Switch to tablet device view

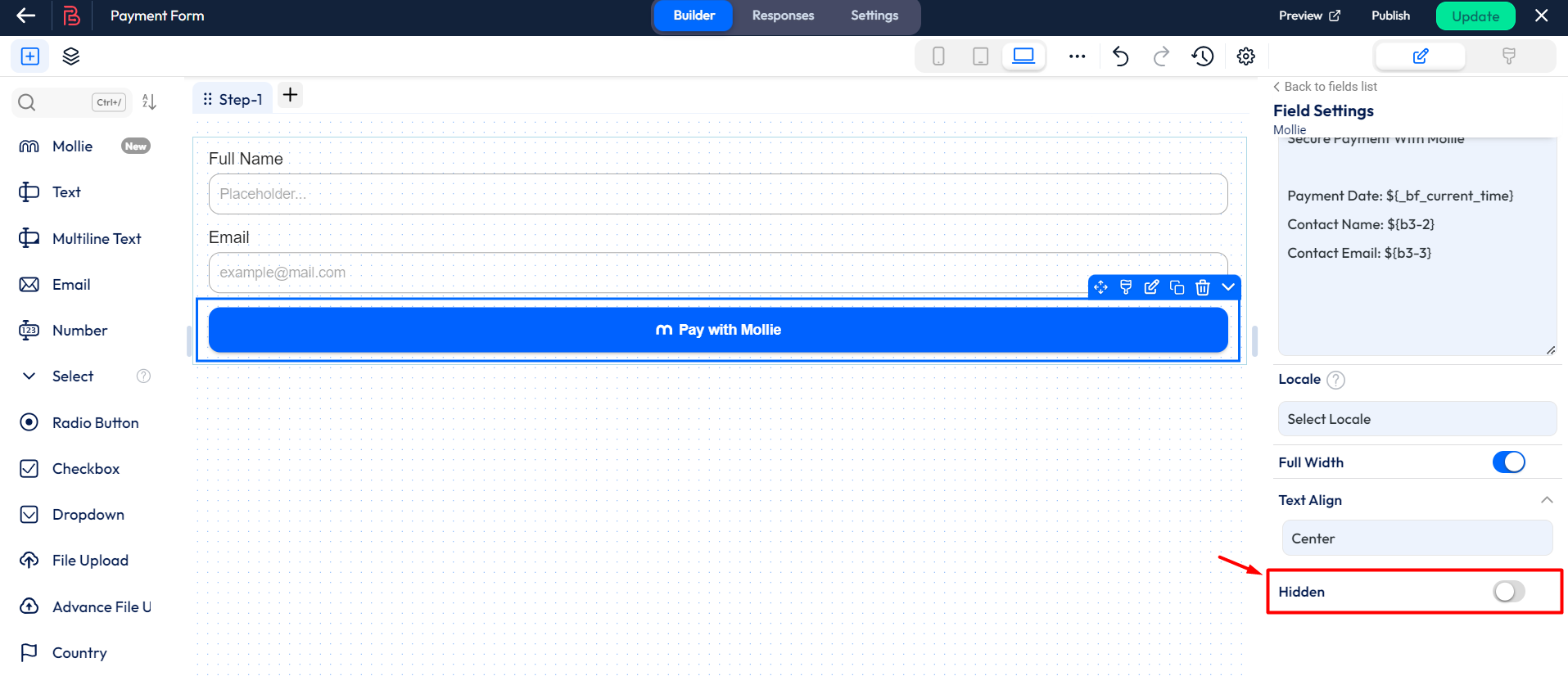[x=980, y=56]
